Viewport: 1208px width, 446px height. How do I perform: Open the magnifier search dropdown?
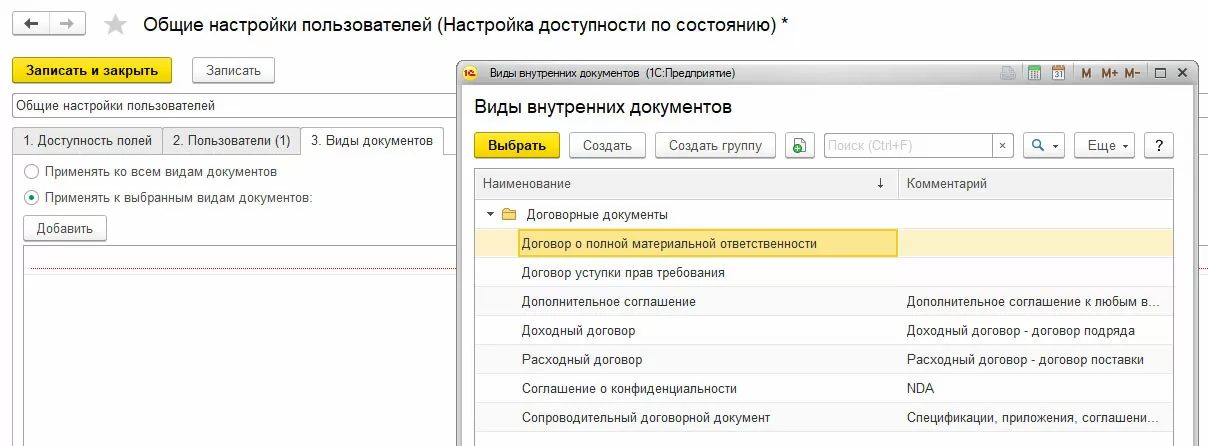1043,146
